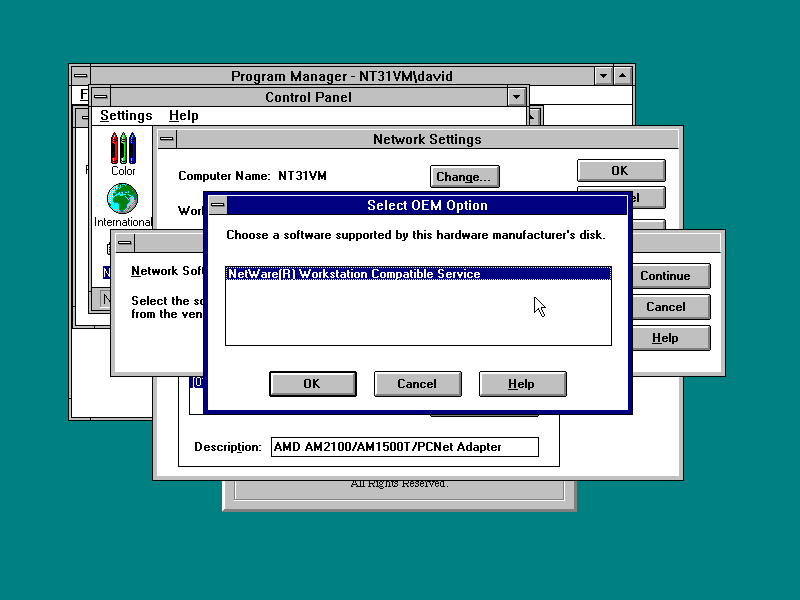This screenshot has width=800, height=600.
Task: Click OK in the Select OEM Option dialog
Action: (313, 384)
